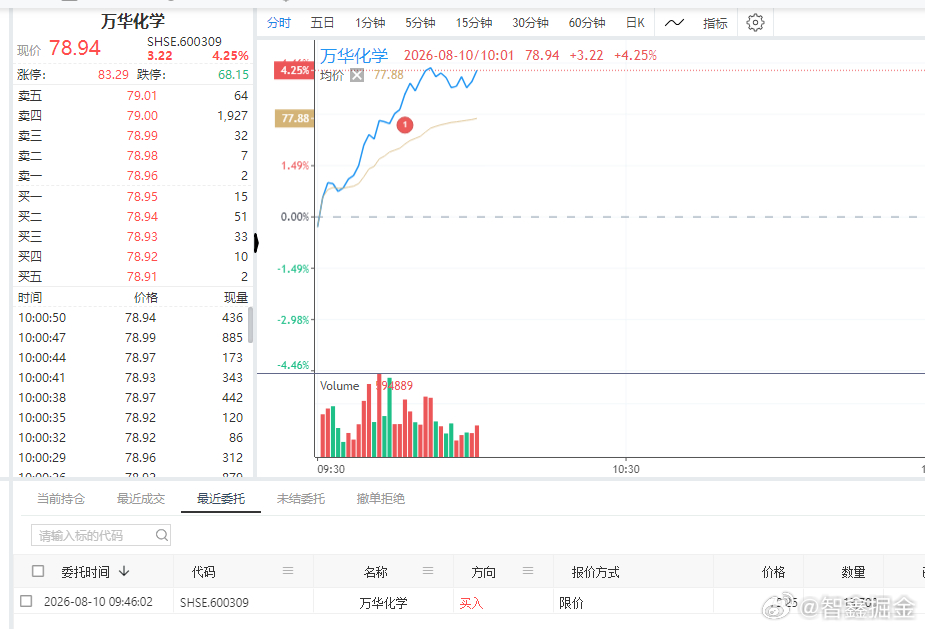Select 卖五 price 79.01
This screenshot has height=629, width=925.
coord(142,96)
